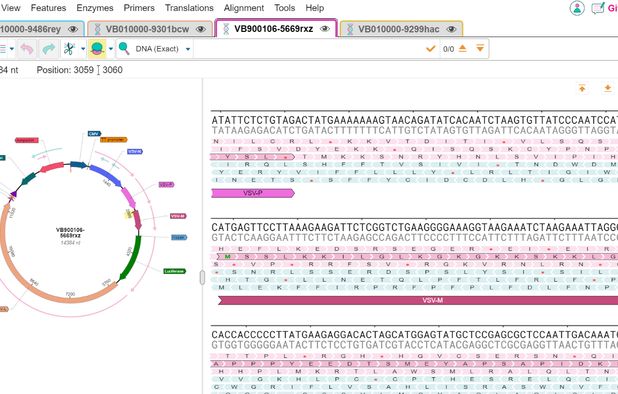This screenshot has height=394, width=618.
Task: Open the Tools menu
Action: point(285,8)
